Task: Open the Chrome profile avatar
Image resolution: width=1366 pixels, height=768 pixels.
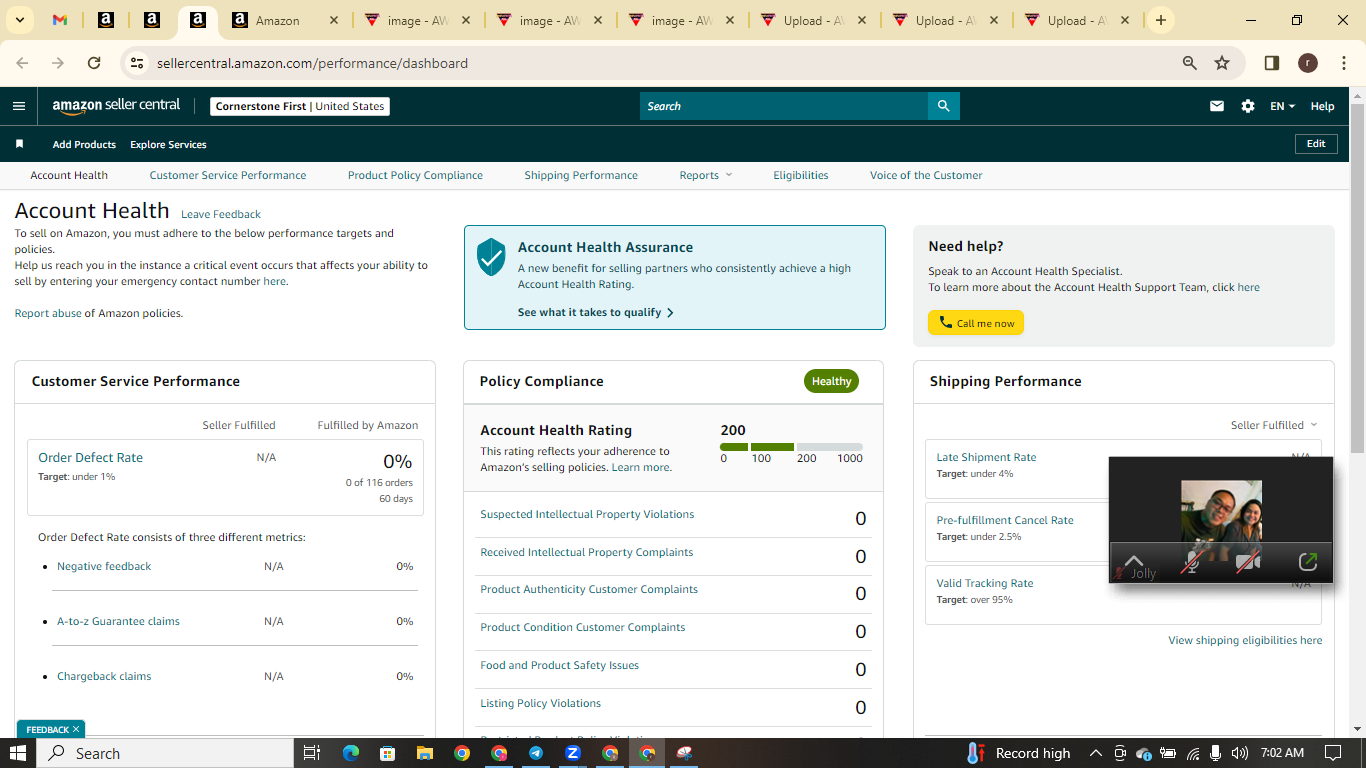Action: pos(1308,63)
